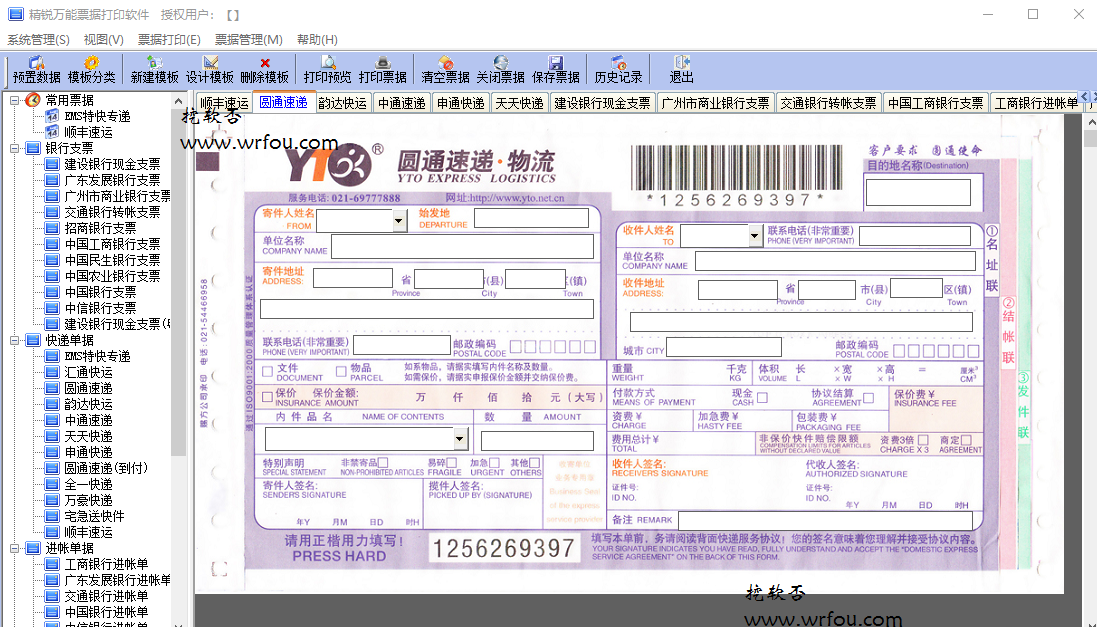Select 顺丰速运 under 常用票据

[x=88, y=132]
